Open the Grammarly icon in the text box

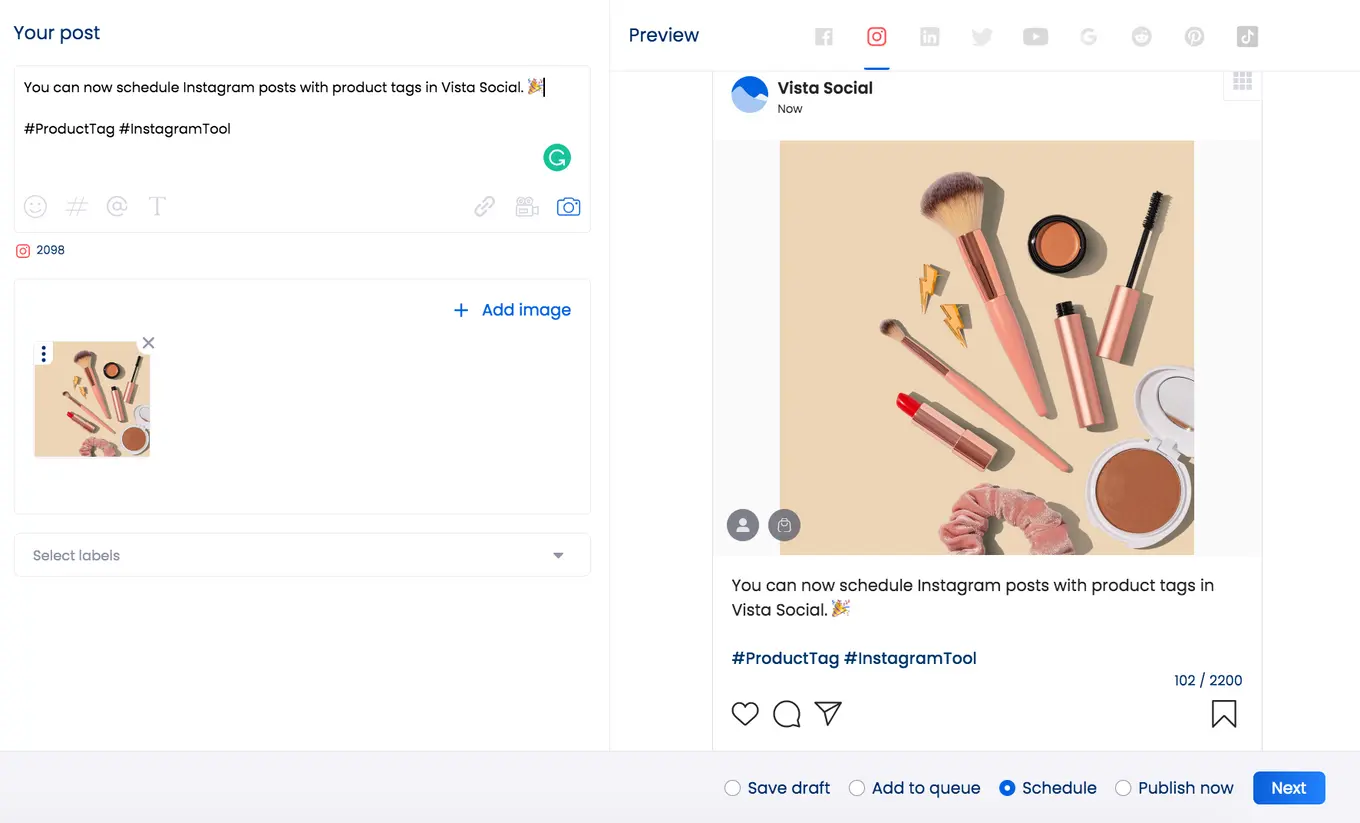(557, 157)
